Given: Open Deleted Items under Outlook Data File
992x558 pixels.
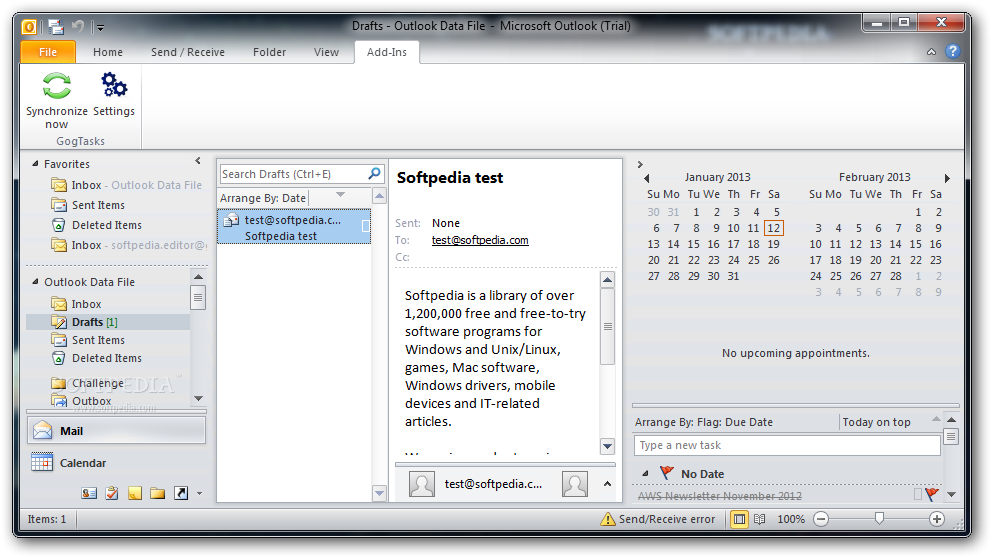Looking at the screenshot, I should [97, 358].
